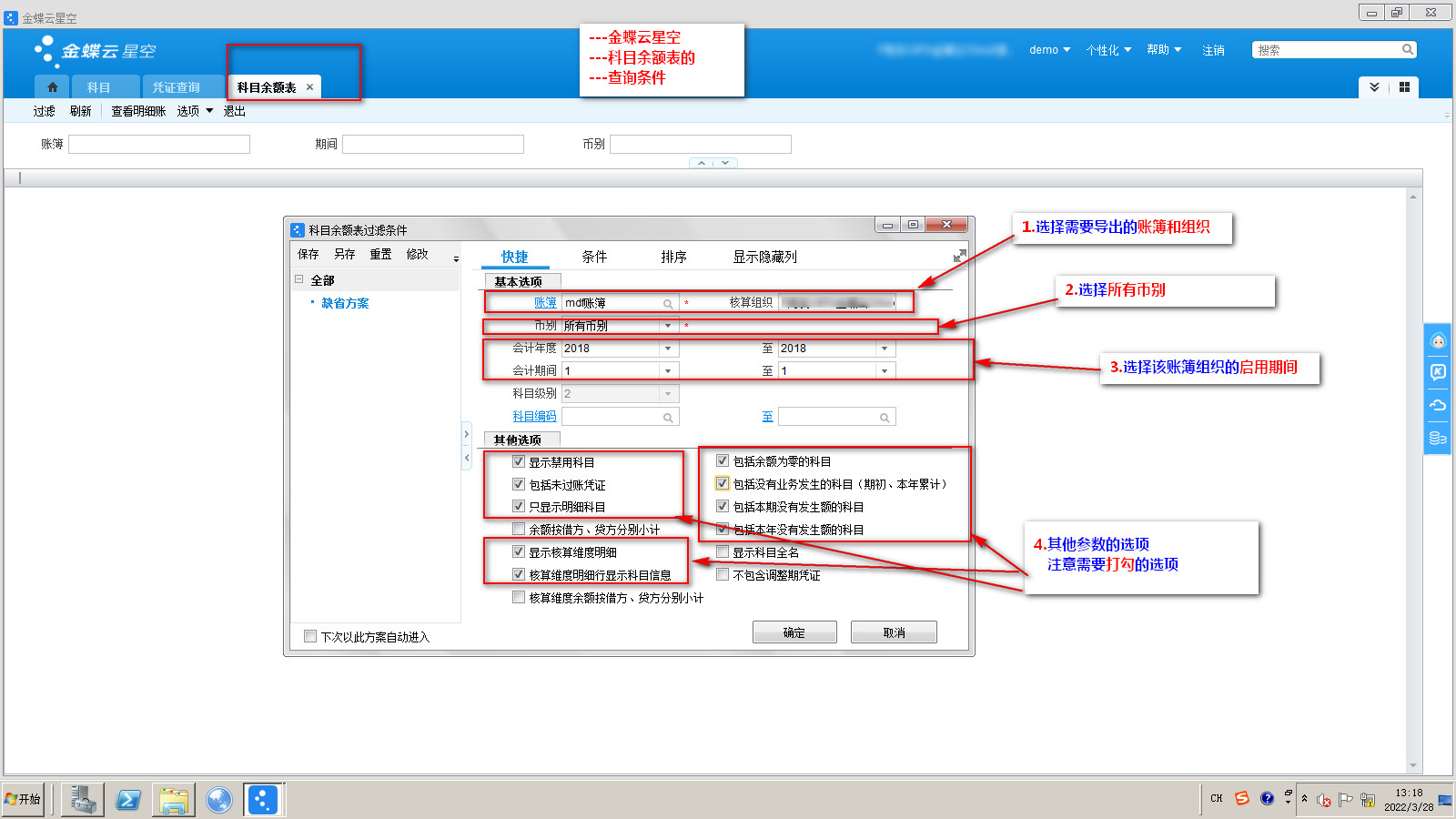Click the 科目编码 link label

534,417
